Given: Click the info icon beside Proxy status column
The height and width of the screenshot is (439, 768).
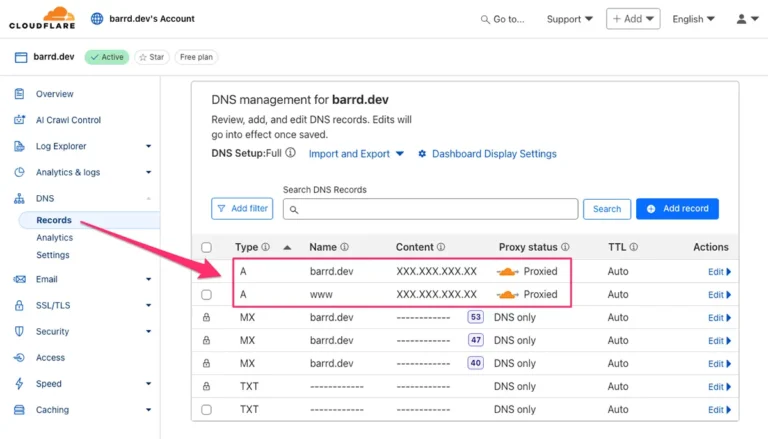Looking at the screenshot, I should coord(565,247).
